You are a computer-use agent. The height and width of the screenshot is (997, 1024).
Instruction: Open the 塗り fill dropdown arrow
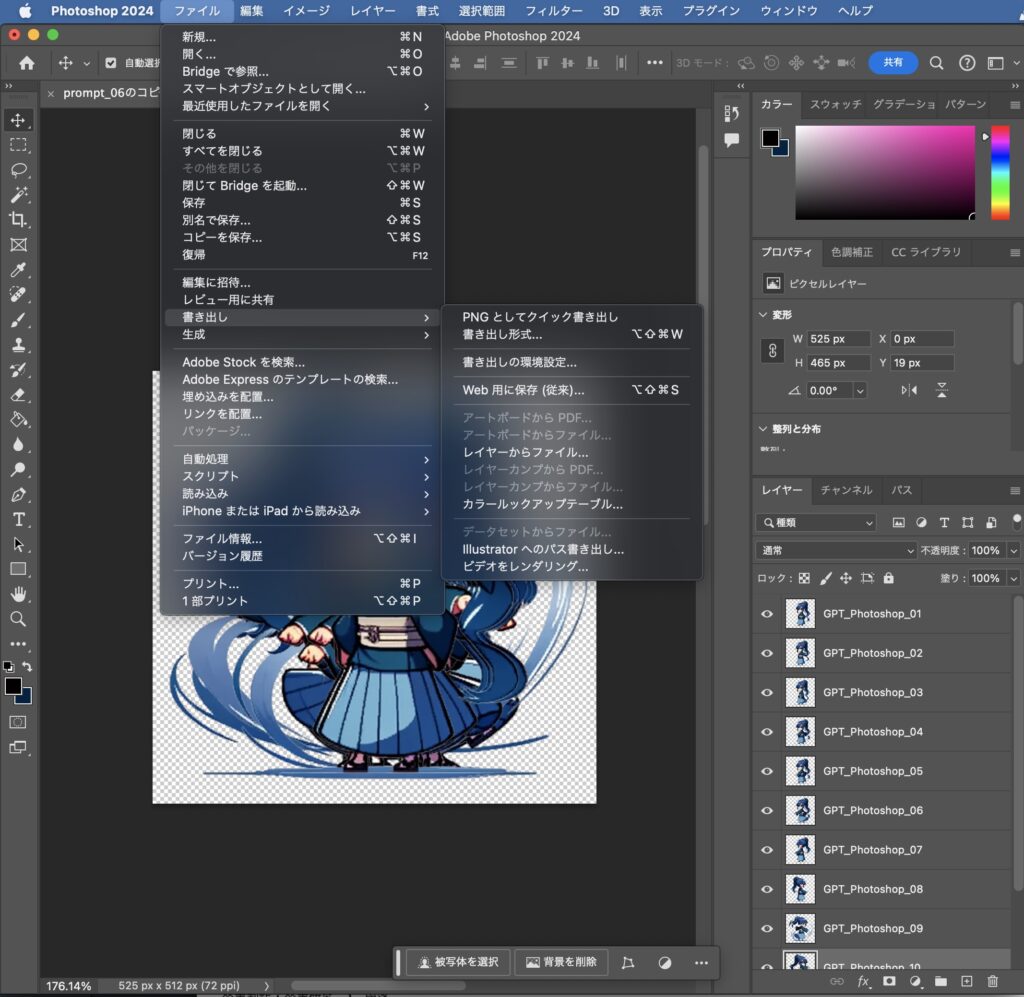pyautogui.click(x=1014, y=578)
